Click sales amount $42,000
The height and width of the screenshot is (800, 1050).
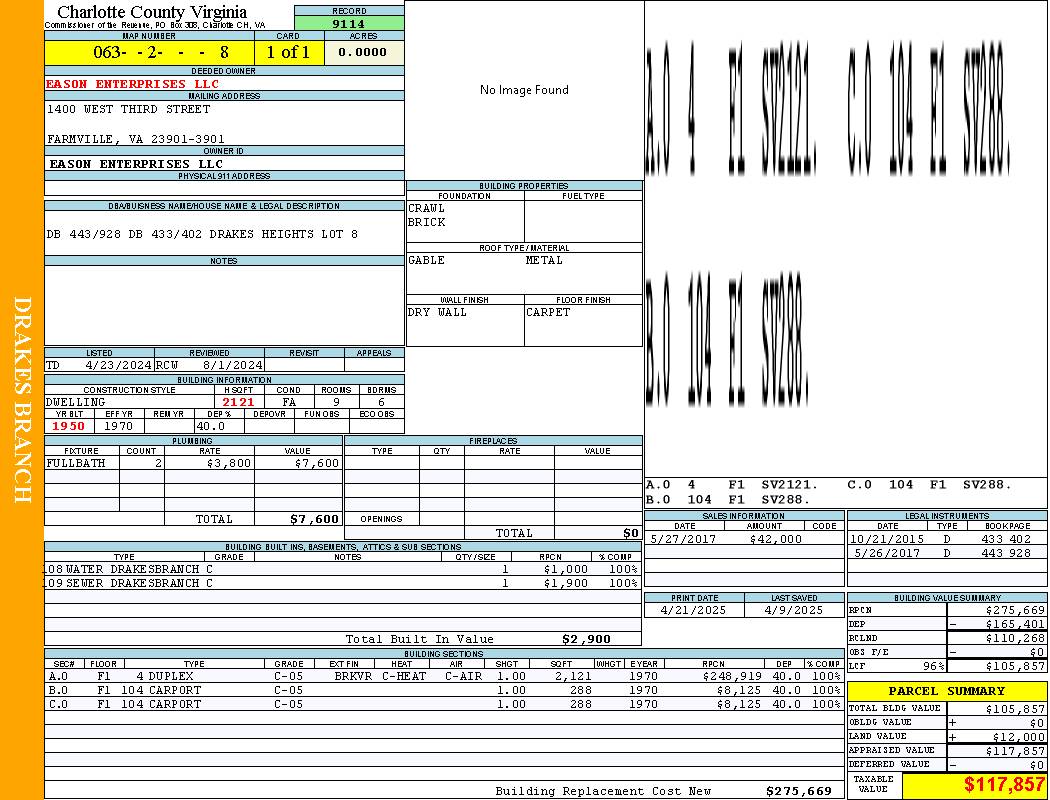coord(775,540)
